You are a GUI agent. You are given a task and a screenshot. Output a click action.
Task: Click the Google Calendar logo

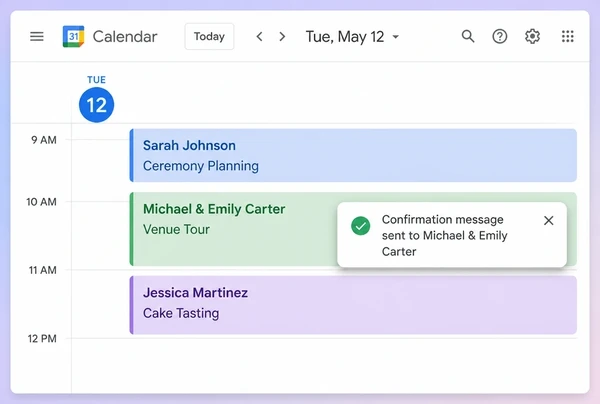pyautogui.click(x=73, y=36)
